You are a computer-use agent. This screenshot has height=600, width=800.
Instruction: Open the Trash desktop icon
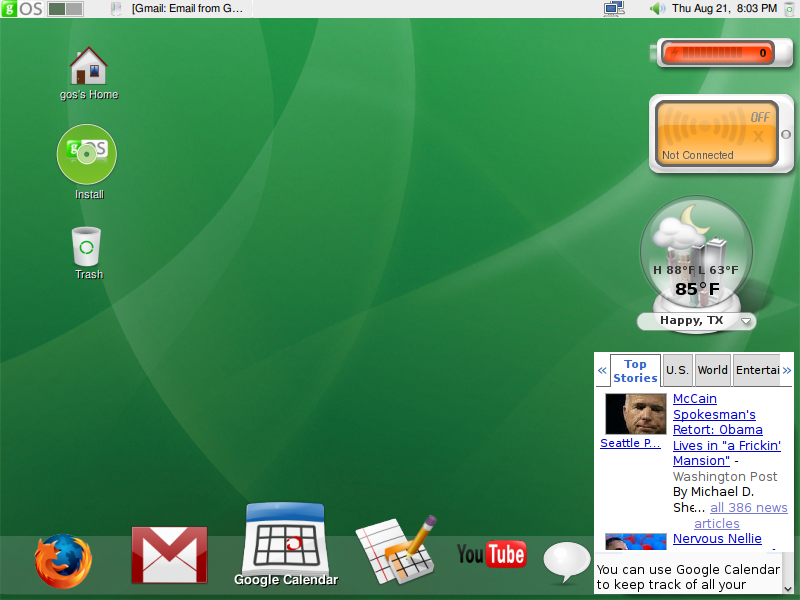click(88, 253)
